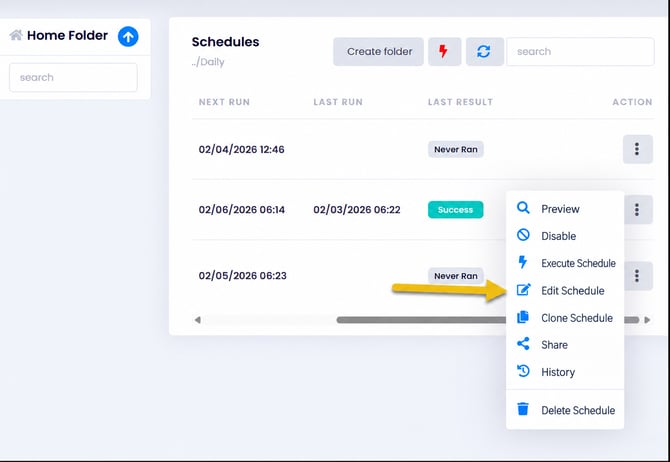Click the pencil icon beside Edit Schedule
Screen dimensions: 670x462
[x=523, y=290]
